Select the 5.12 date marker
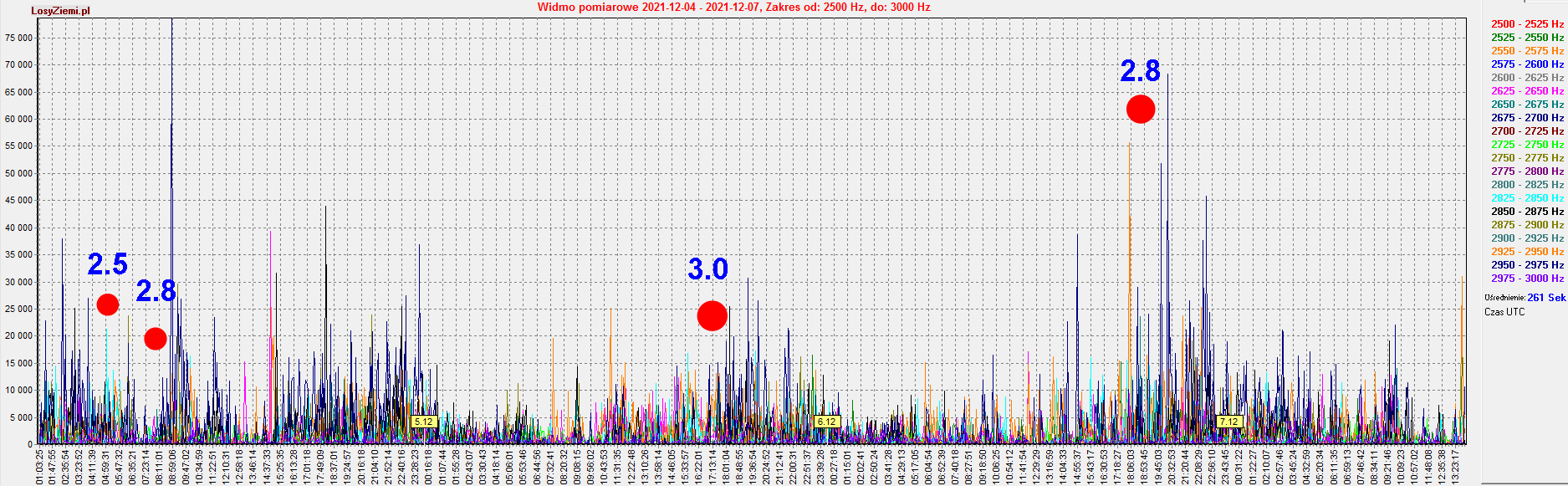Image resolution: width=1568 pixels, height=486 pixels. tap(424, 422)
